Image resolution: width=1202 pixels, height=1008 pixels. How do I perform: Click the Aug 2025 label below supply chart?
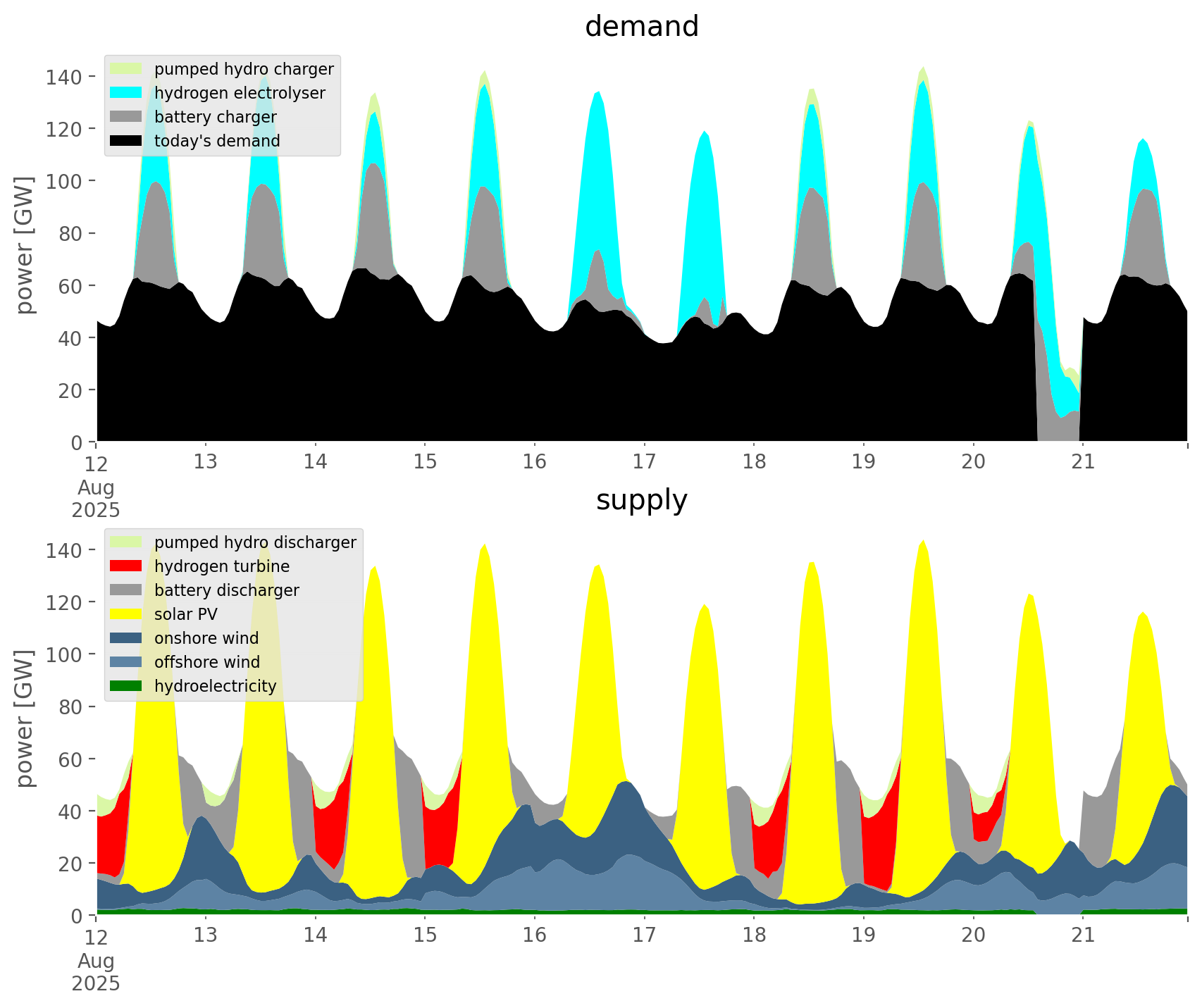pyautogui.click(x=96, y=972)
